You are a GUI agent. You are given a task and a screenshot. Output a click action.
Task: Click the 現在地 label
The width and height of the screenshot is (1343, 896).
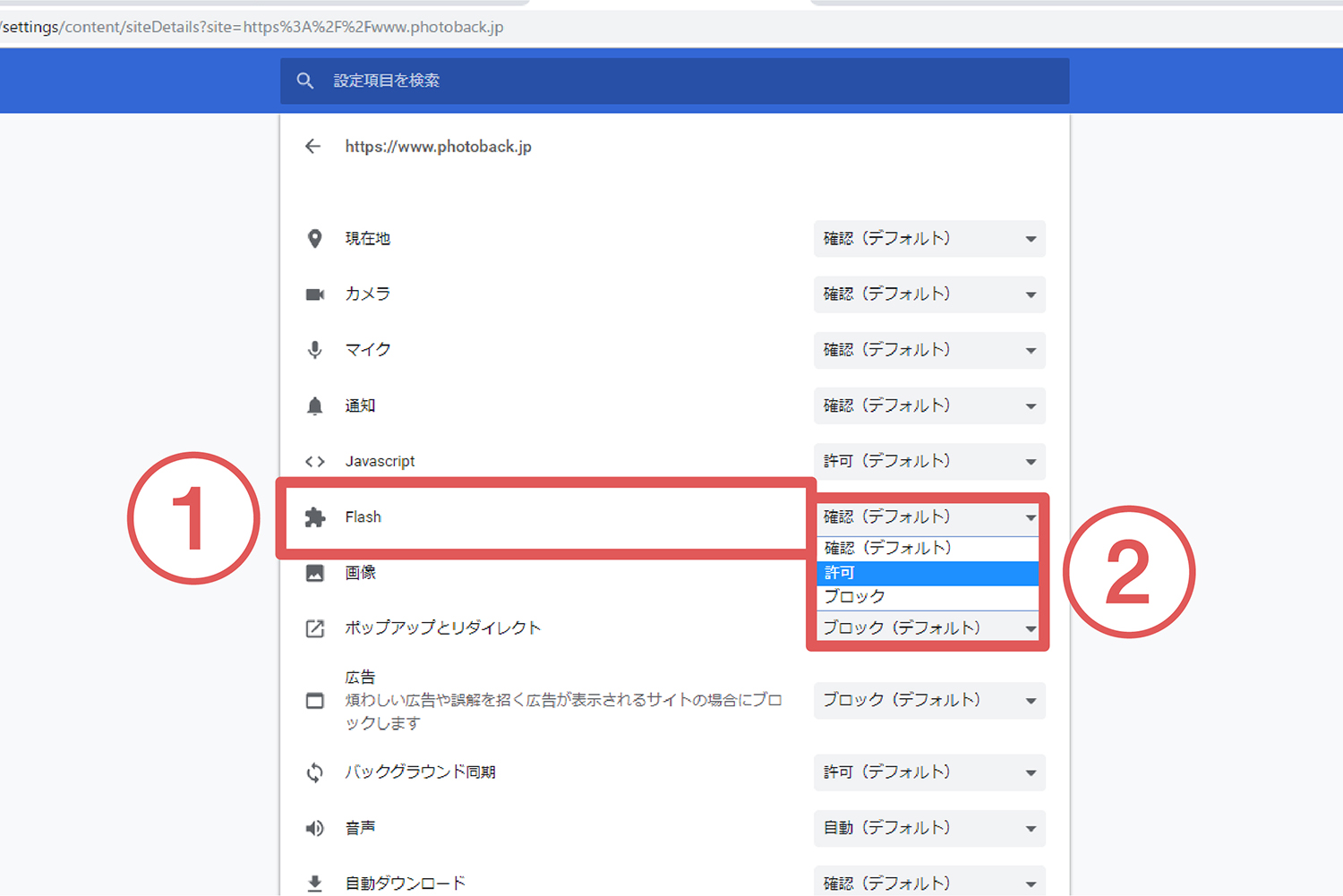(368, 239)
